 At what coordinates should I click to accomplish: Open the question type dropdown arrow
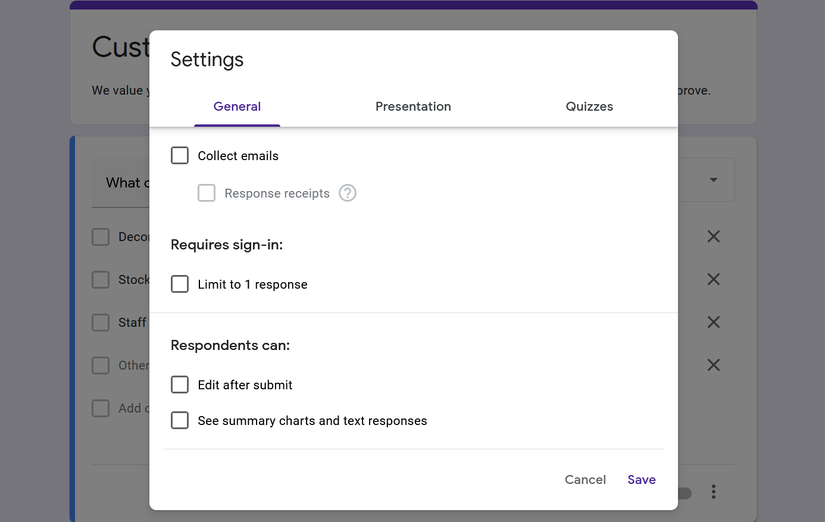pyautogui.click(x=713, y=180)
